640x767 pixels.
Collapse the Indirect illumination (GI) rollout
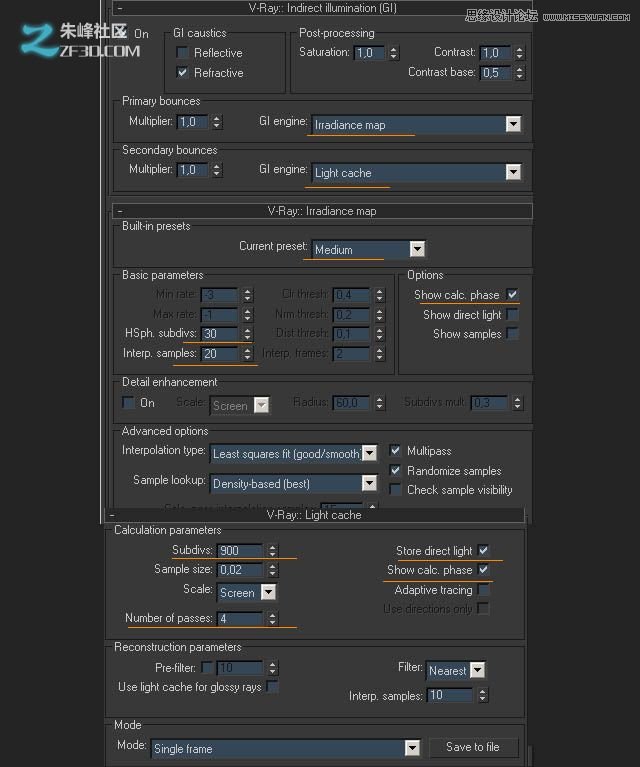click(119, 8)
